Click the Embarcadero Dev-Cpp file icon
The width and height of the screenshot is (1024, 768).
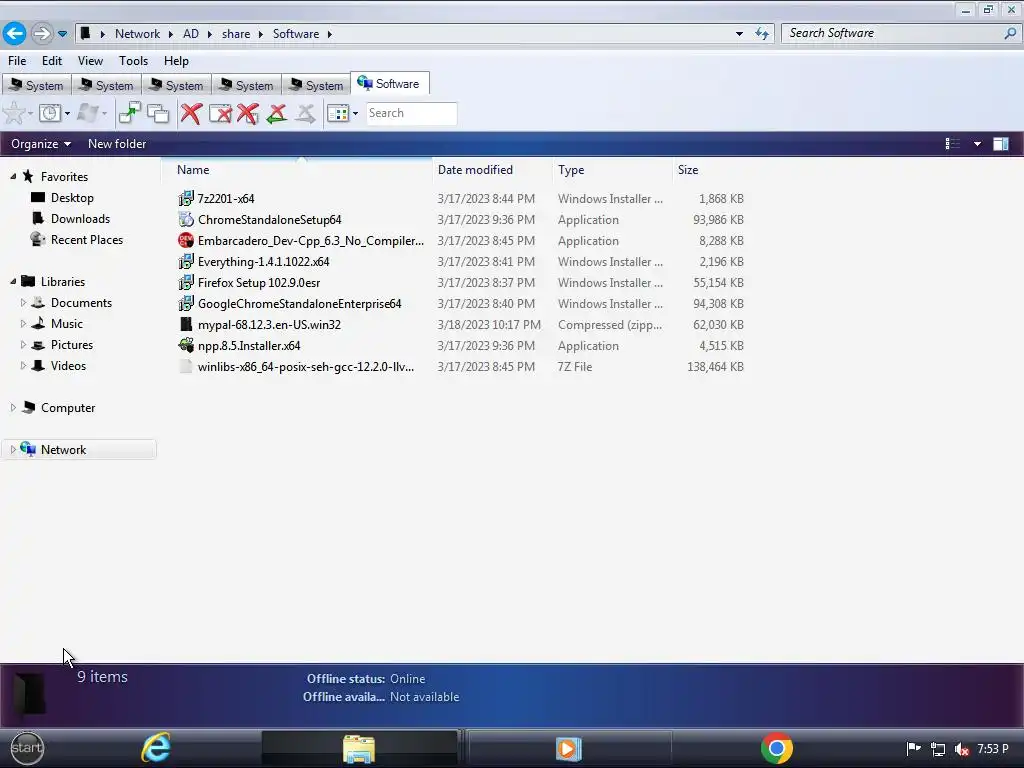click(x=186, y=240)
